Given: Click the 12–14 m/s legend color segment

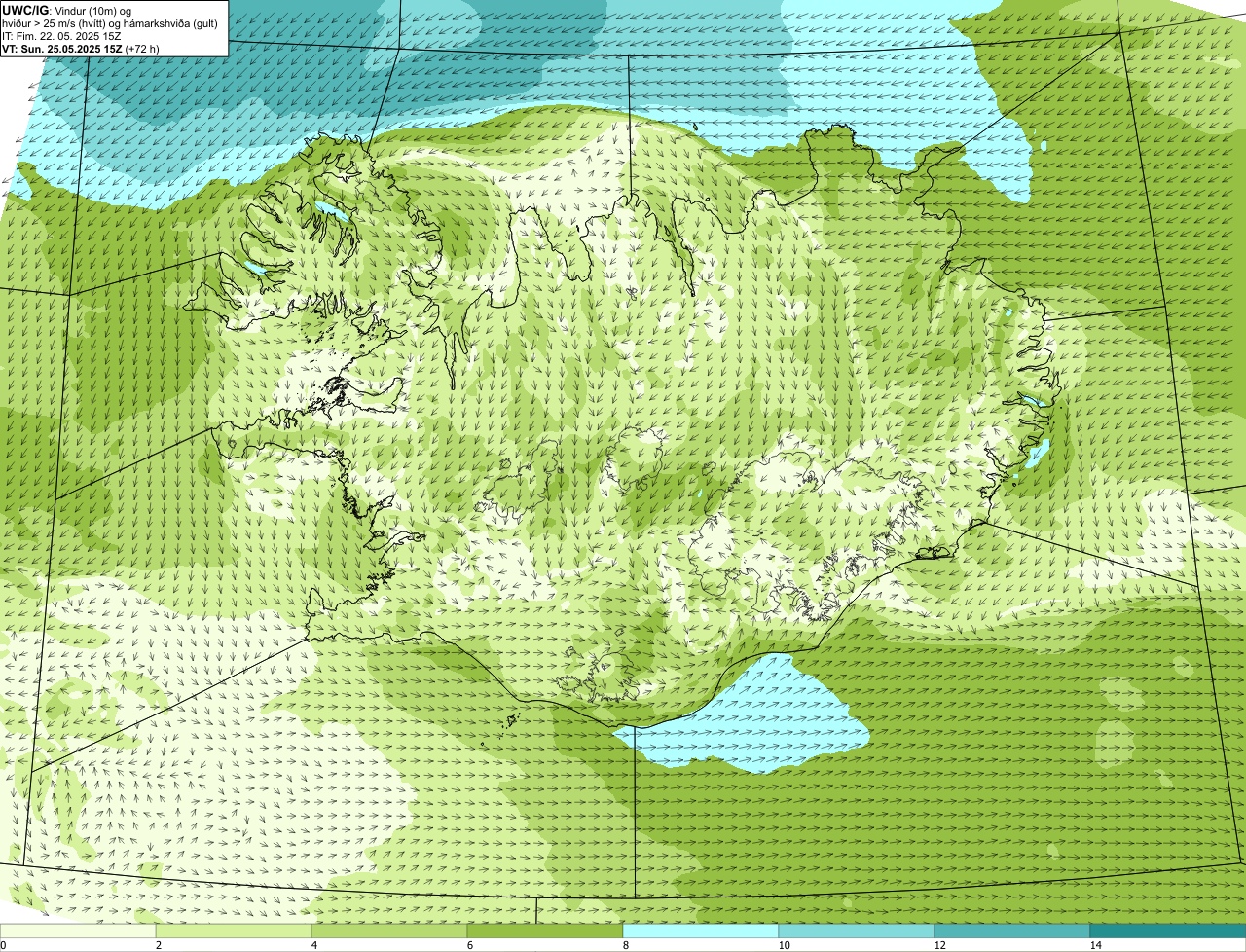Looking at the screenshot, I should point(1012,931).
